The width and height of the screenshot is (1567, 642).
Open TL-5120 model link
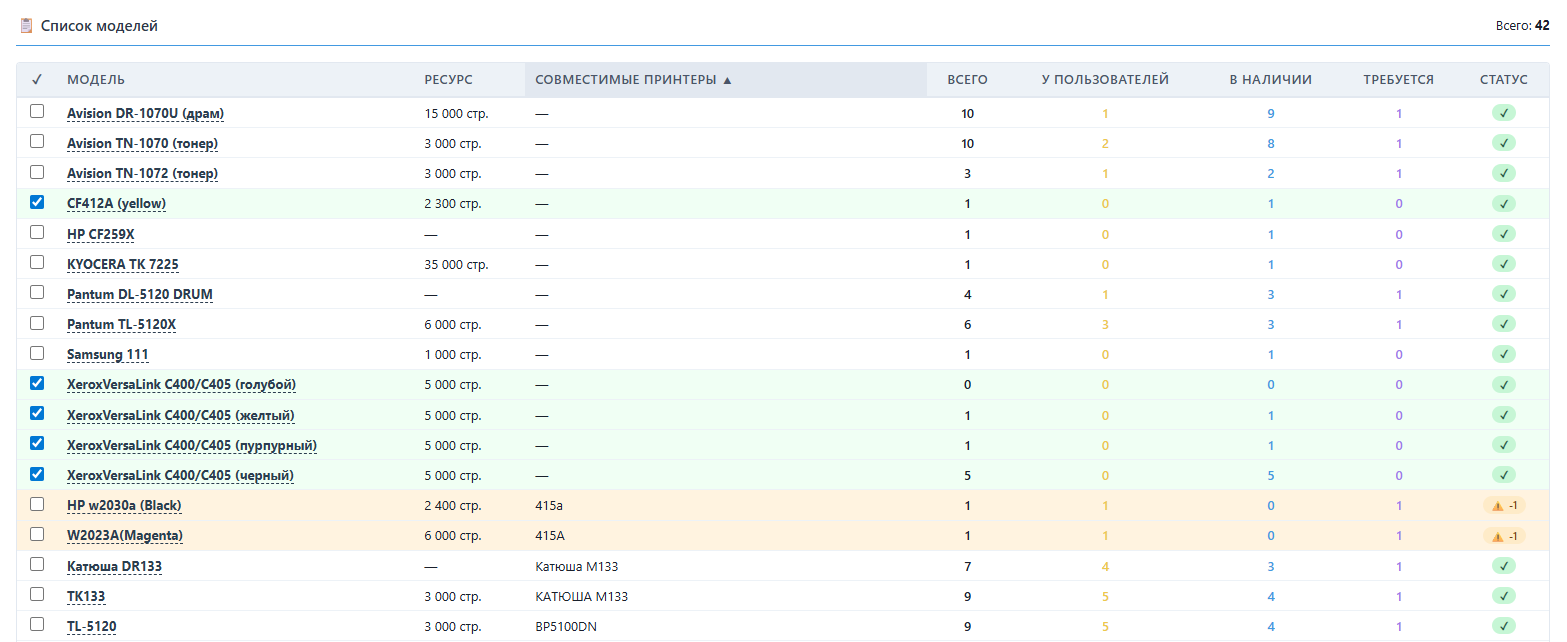click(91, 627)
